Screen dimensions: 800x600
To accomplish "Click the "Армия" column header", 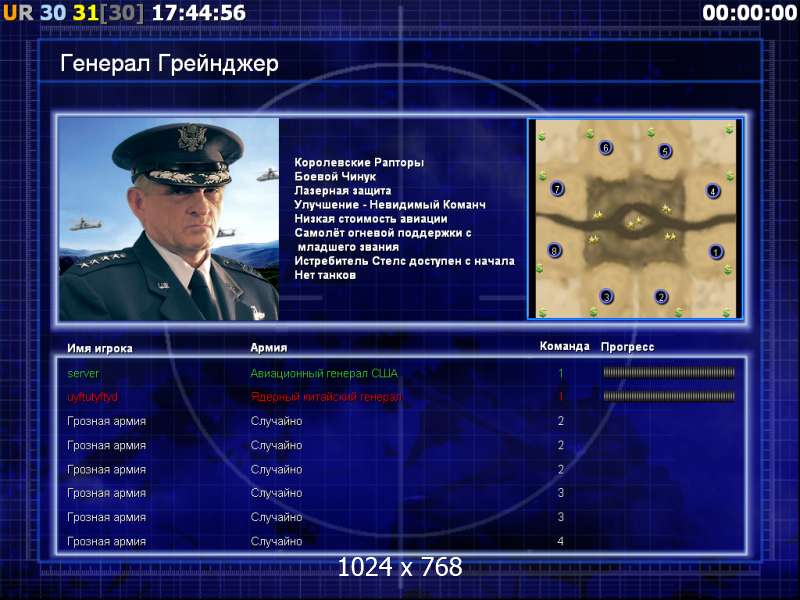I will [268, 347].
